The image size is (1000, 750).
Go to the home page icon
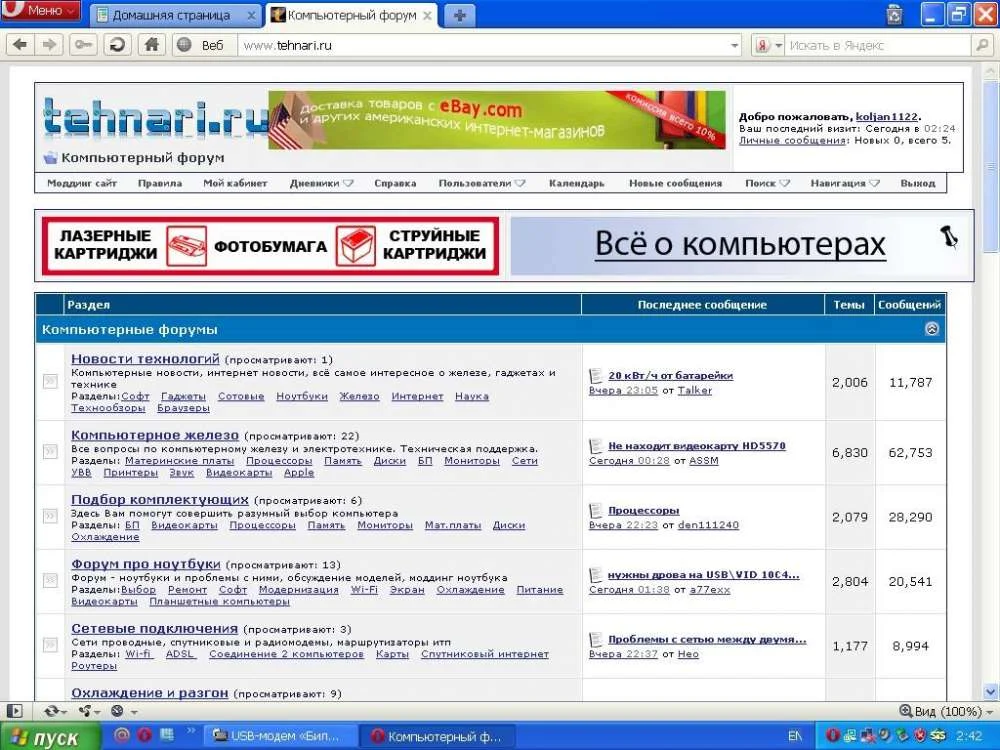152,45
